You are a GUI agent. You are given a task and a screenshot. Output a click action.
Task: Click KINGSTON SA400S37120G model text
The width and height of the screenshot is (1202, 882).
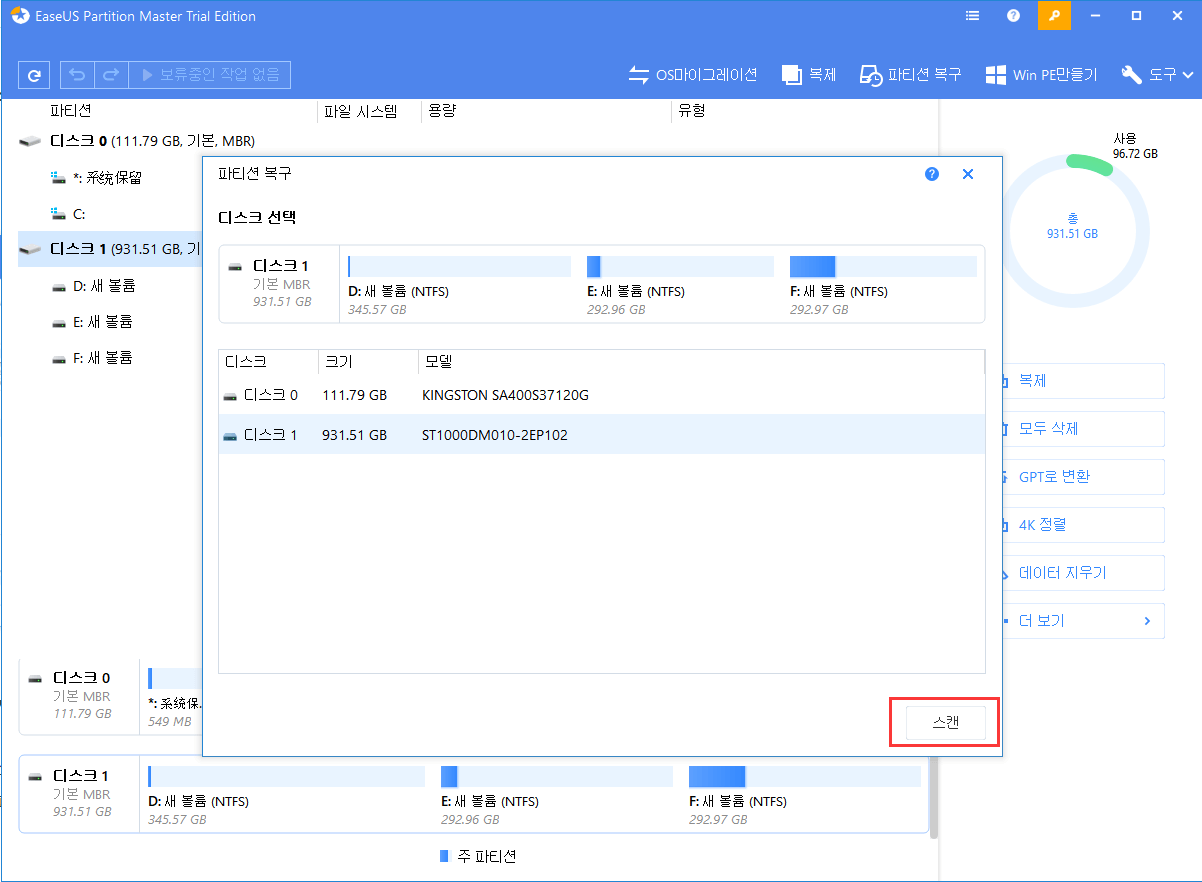[x=505, y=395]
